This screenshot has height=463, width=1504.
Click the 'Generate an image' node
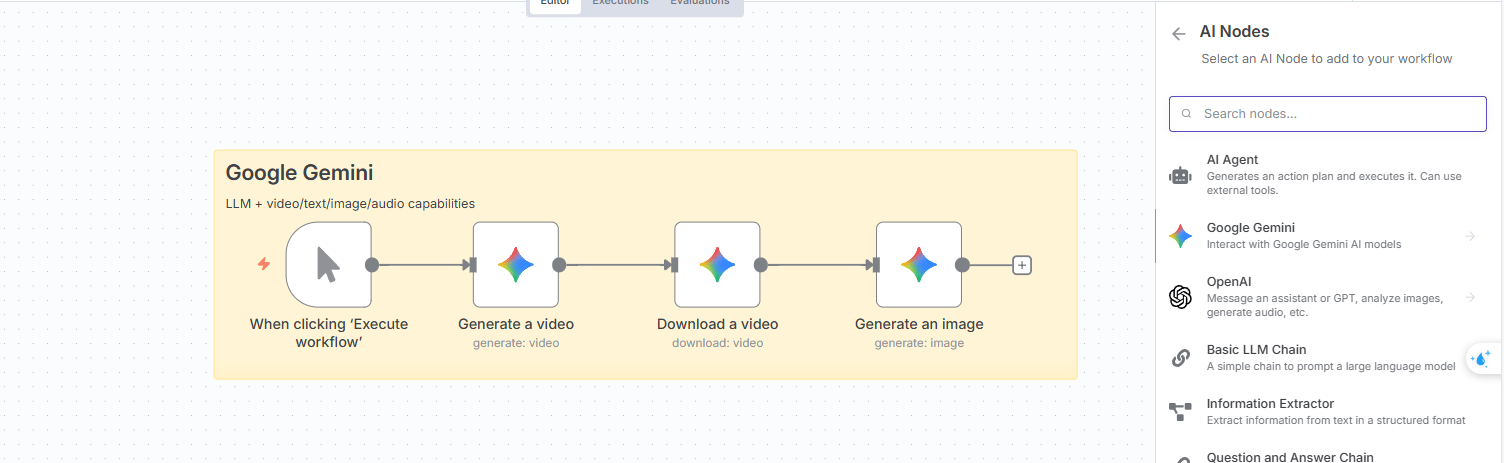(x=919, y=265)
